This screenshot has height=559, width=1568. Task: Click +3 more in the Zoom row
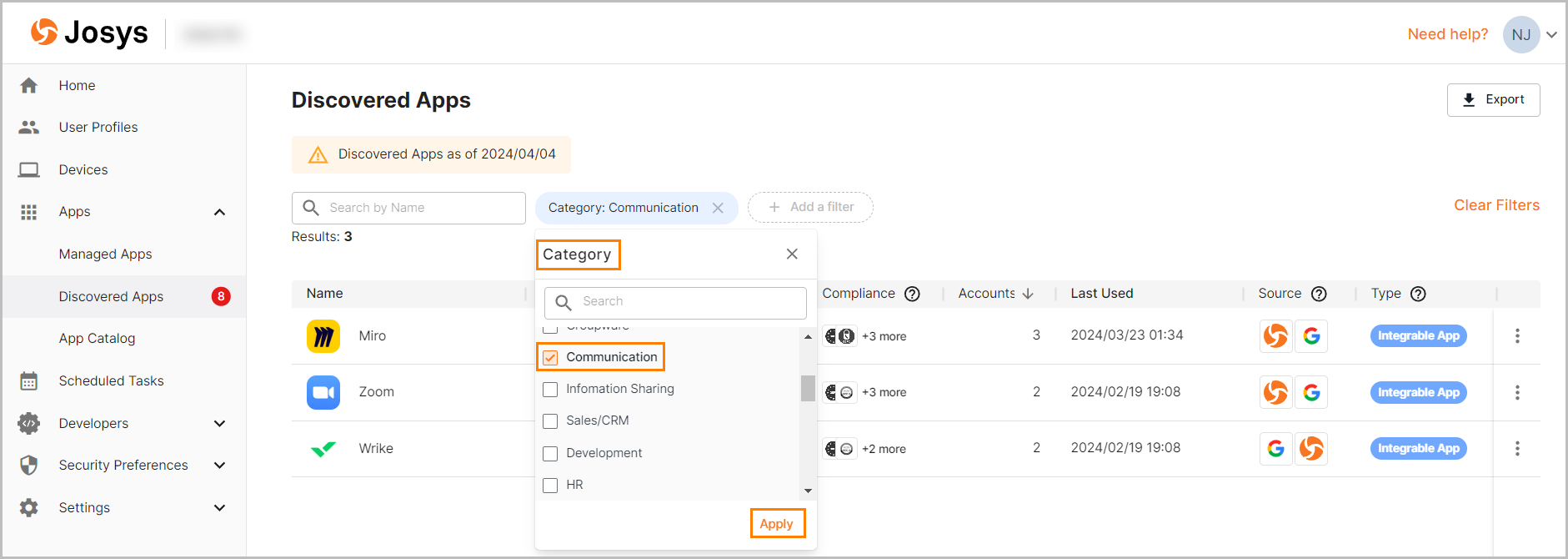(x=884, y=392)
